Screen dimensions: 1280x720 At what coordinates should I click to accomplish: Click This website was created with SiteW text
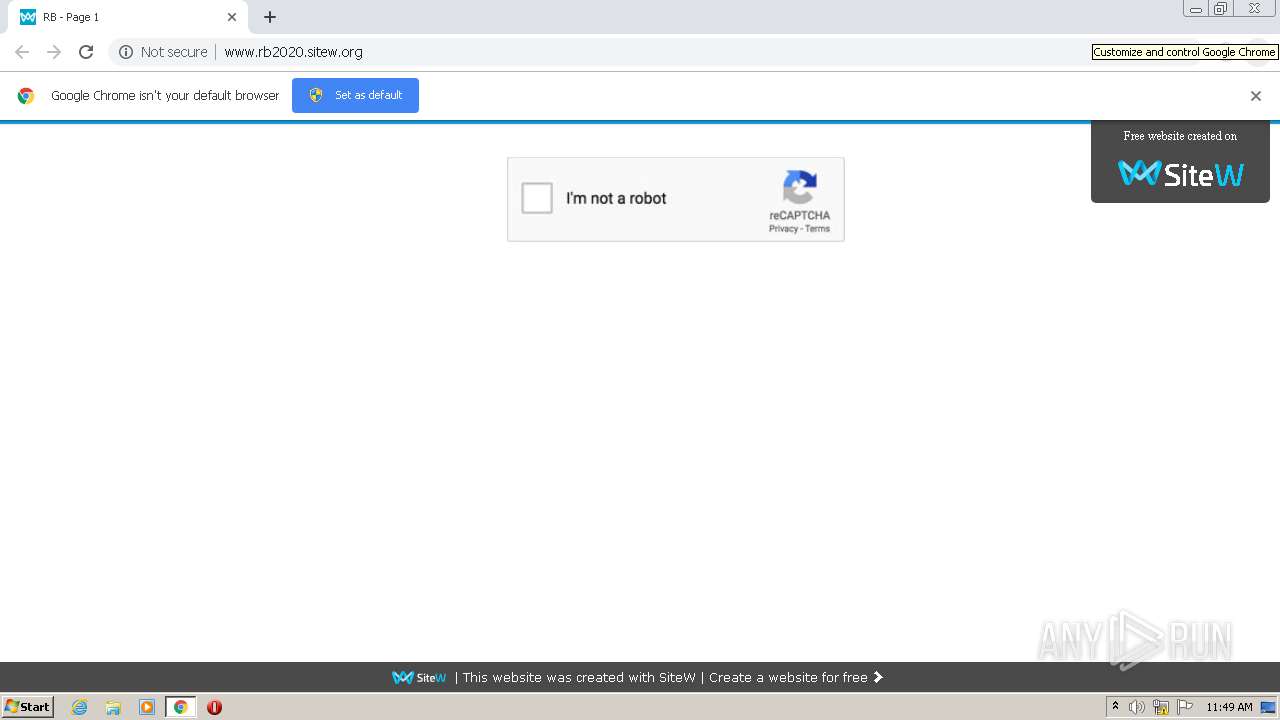(579, 677)
